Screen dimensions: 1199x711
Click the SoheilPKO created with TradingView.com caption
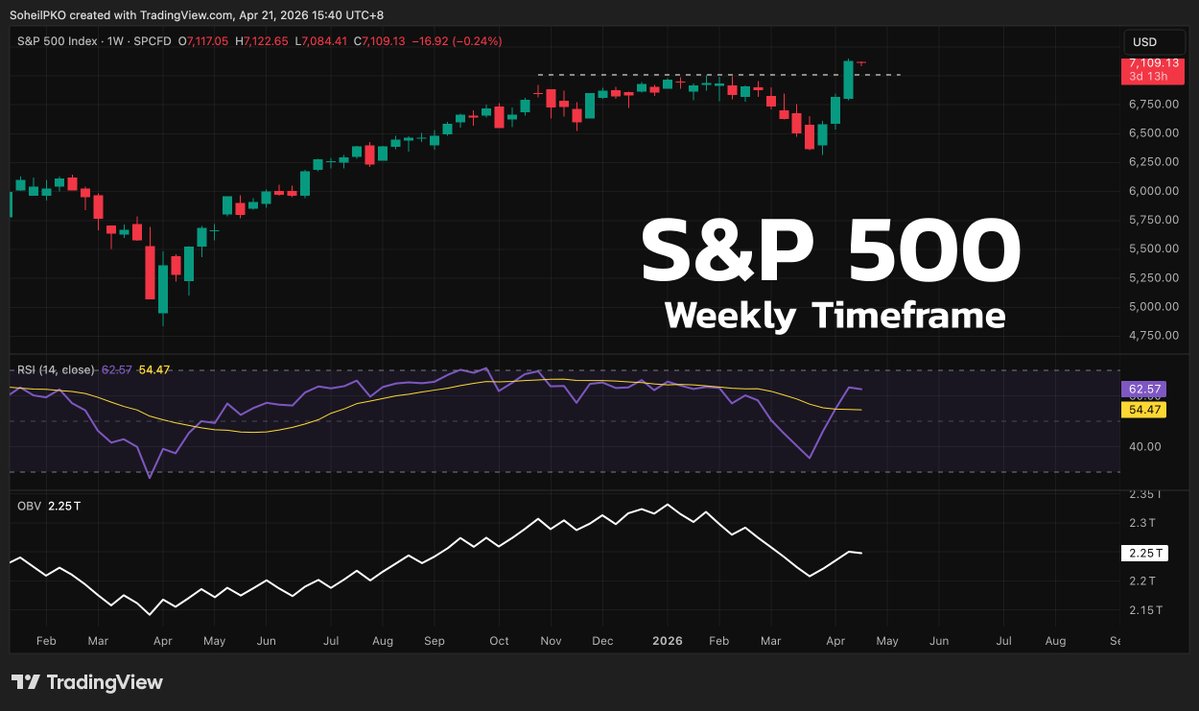click(x=197, y=15)
